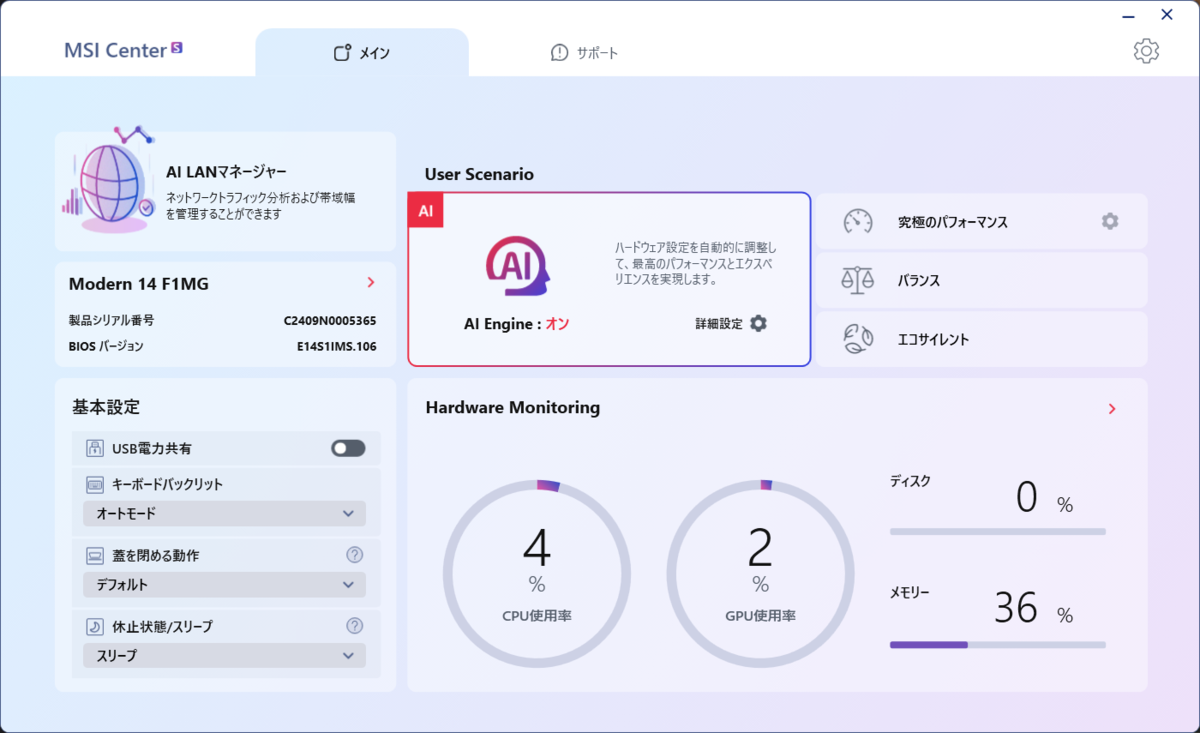1200x733 pixels.
Task: Click the USB power share icon
Action: 95,449
